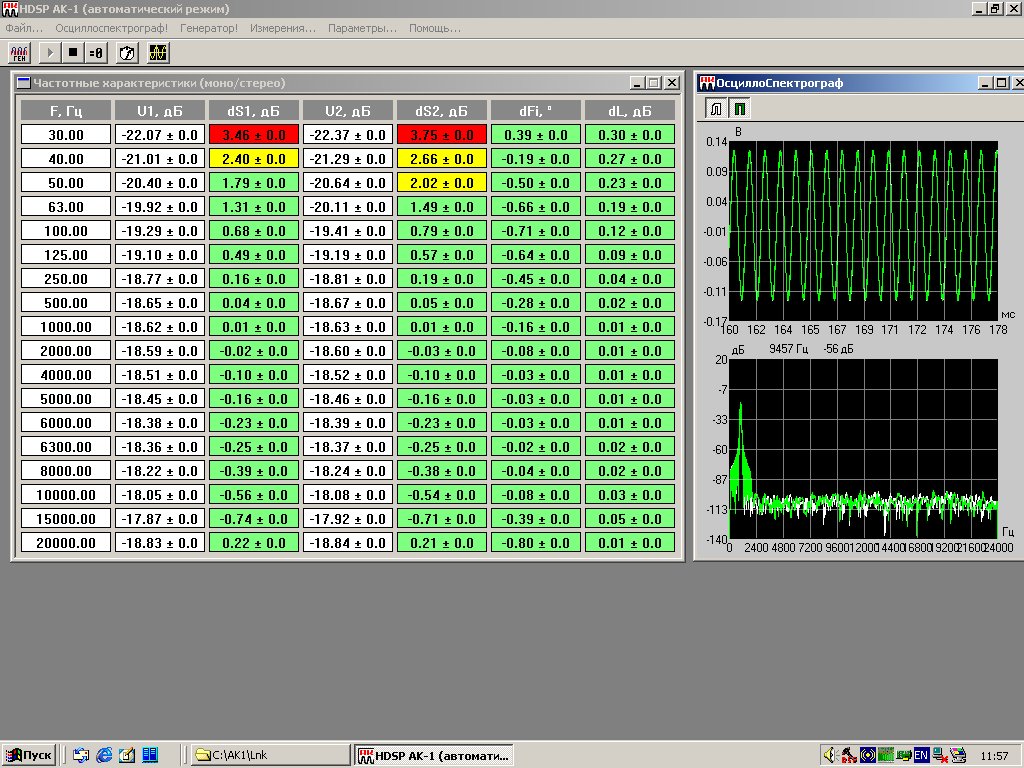Viewport: 1024px width, 768px height.
Task: Launch Internet Explorer from the quick launch bar
Action: point(104,755)
